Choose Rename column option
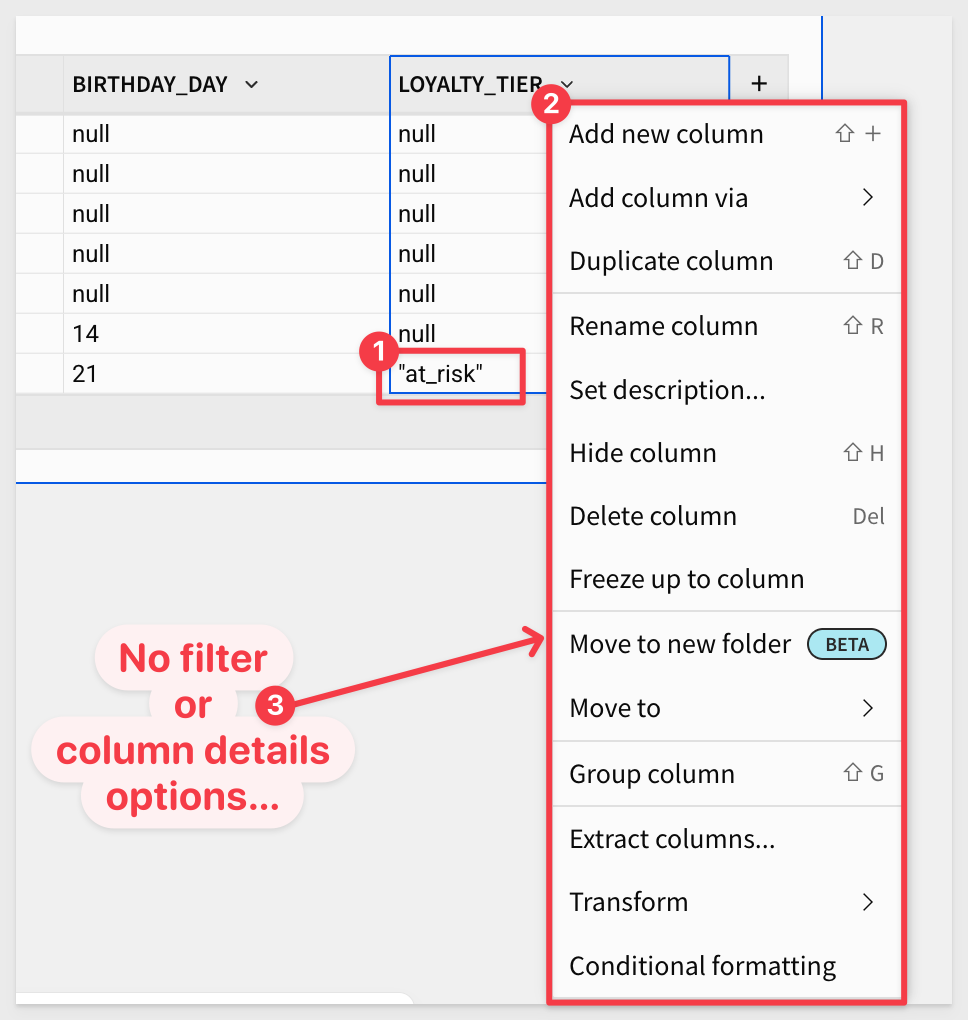The width and height of the screenshot is (968, 1020). coord(726,326)
